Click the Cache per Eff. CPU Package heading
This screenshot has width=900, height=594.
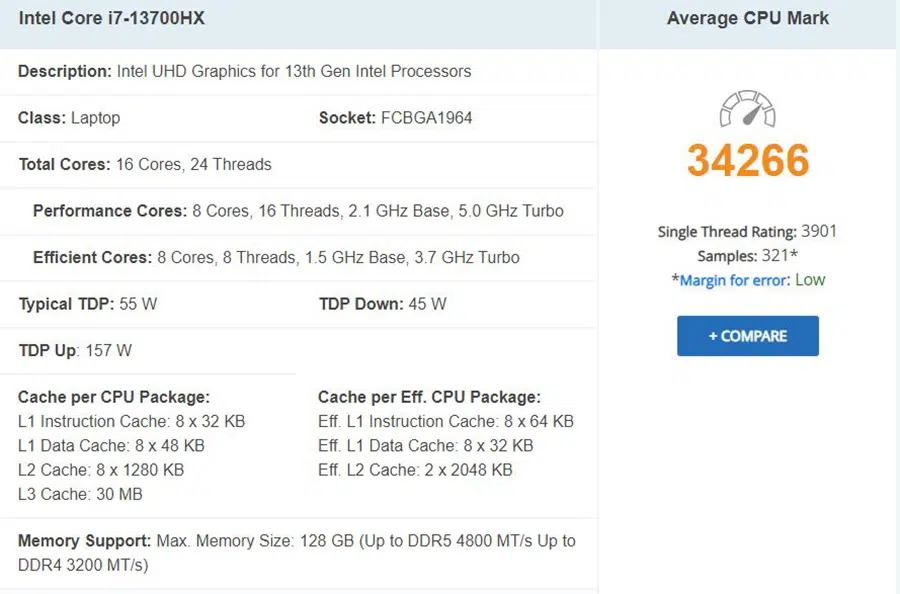tap(429, 397)
